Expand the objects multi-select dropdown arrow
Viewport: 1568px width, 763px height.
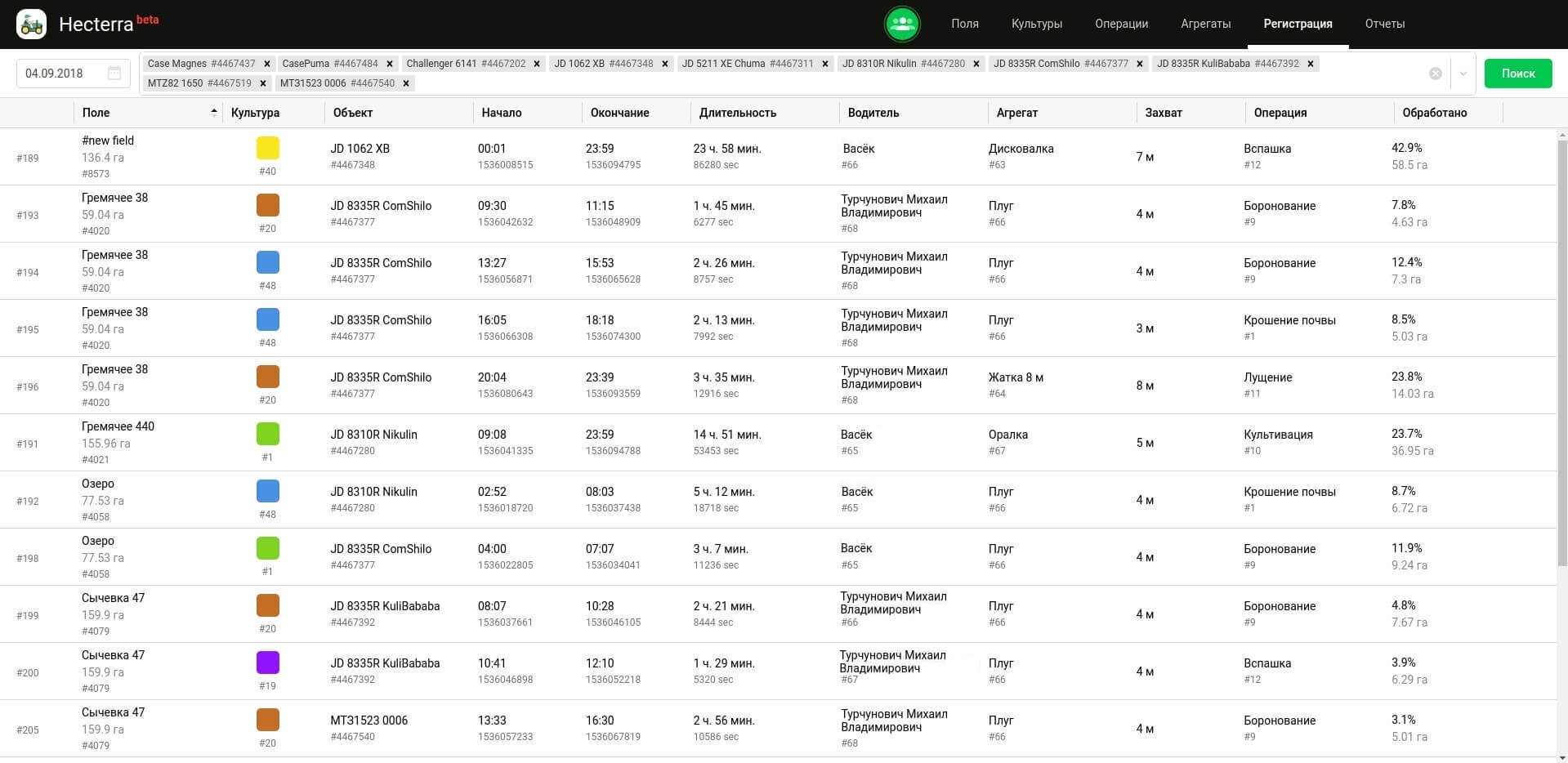(1463, 74)
